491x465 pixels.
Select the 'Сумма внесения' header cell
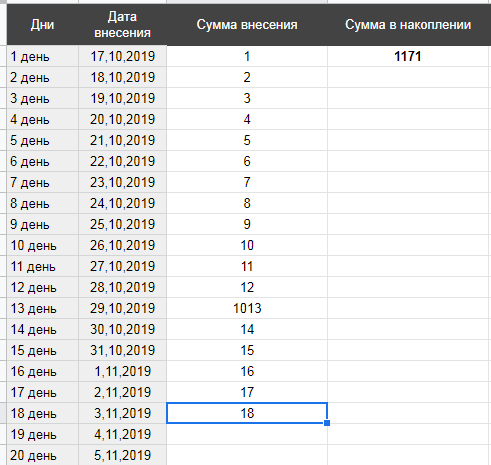tap(247, 25)
